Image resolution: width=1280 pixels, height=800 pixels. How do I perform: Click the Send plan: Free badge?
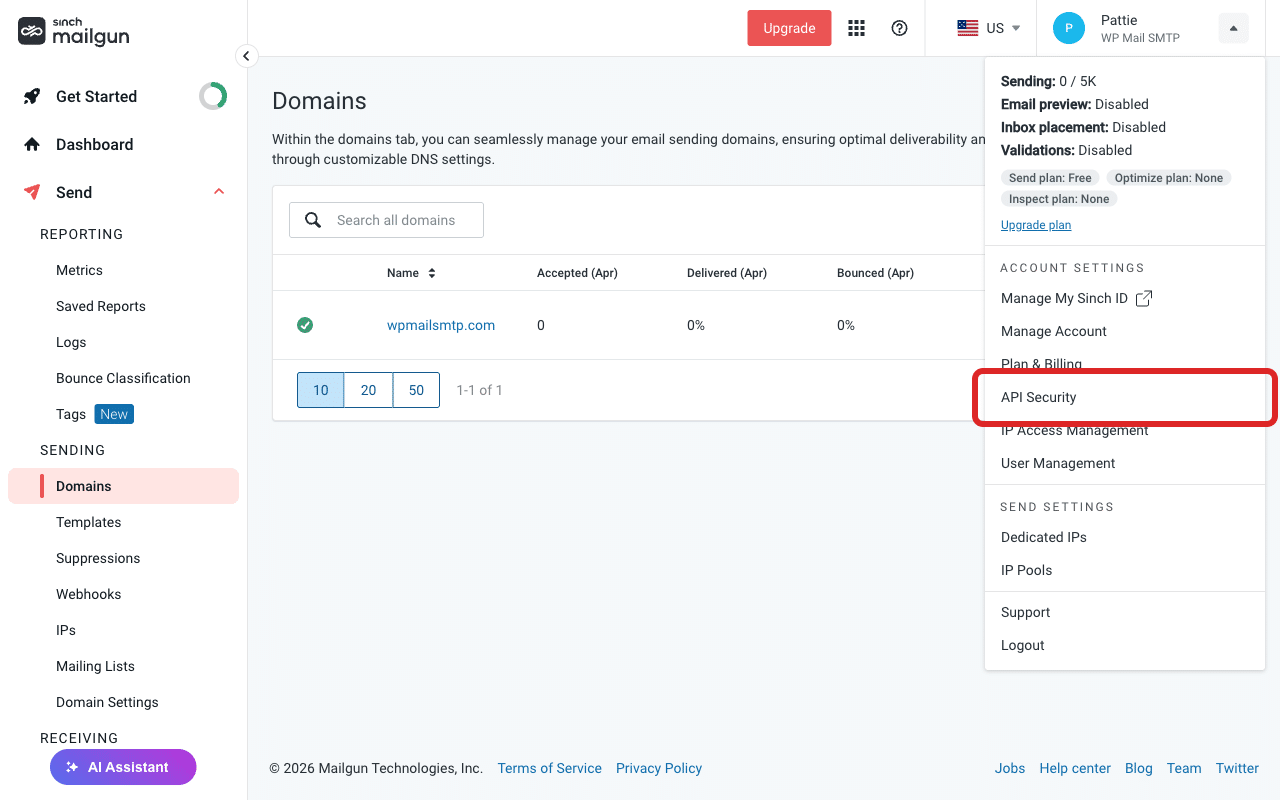(1050, 178)
